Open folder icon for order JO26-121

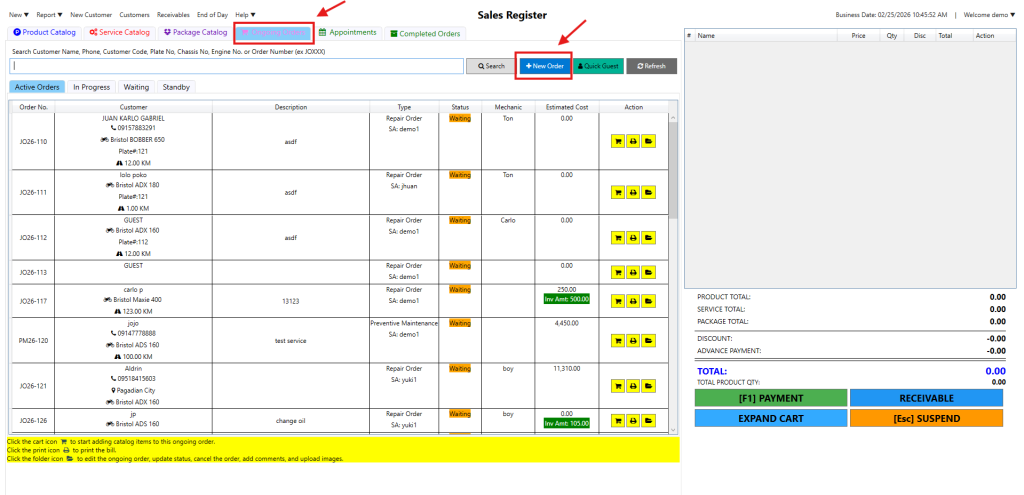click(x=648, y=386)
